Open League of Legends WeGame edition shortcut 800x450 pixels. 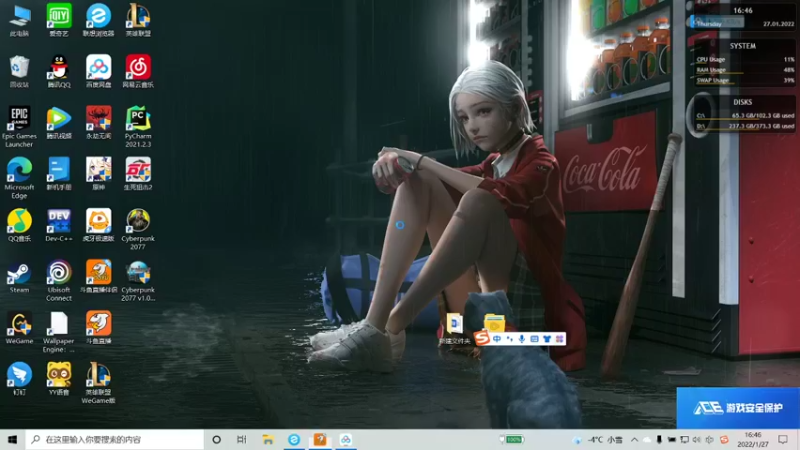click(x=98, y=383)
